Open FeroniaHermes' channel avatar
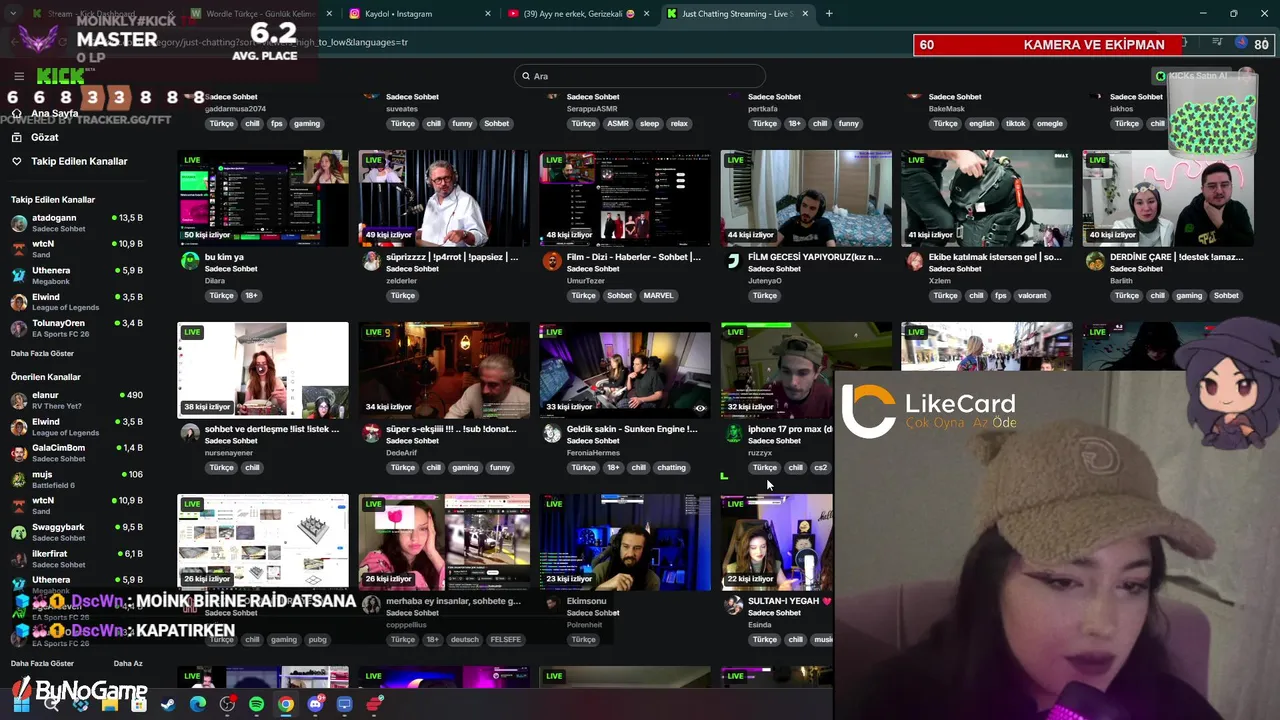The height and width of the screenshot is (720, 1280). (x=552, y=434)
